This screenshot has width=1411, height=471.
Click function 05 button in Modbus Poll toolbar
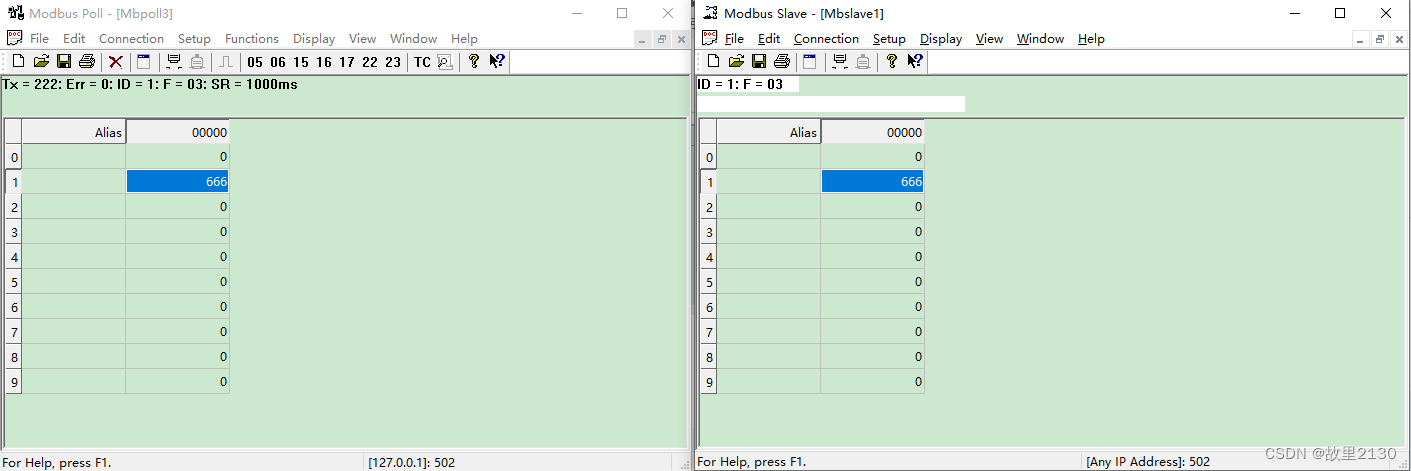point(255,62)
